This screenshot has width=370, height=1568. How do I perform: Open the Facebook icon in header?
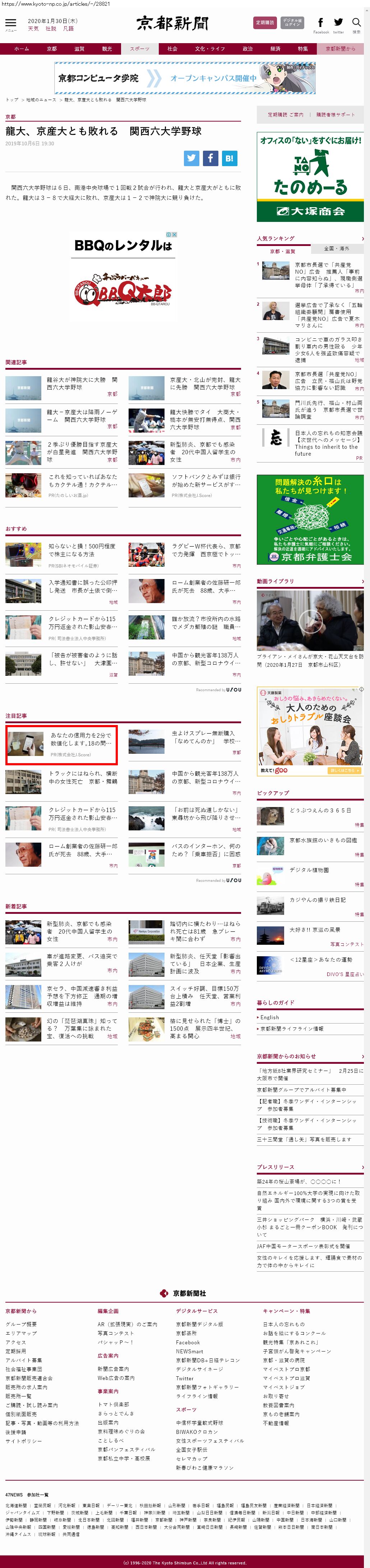(x=321, y=23)
